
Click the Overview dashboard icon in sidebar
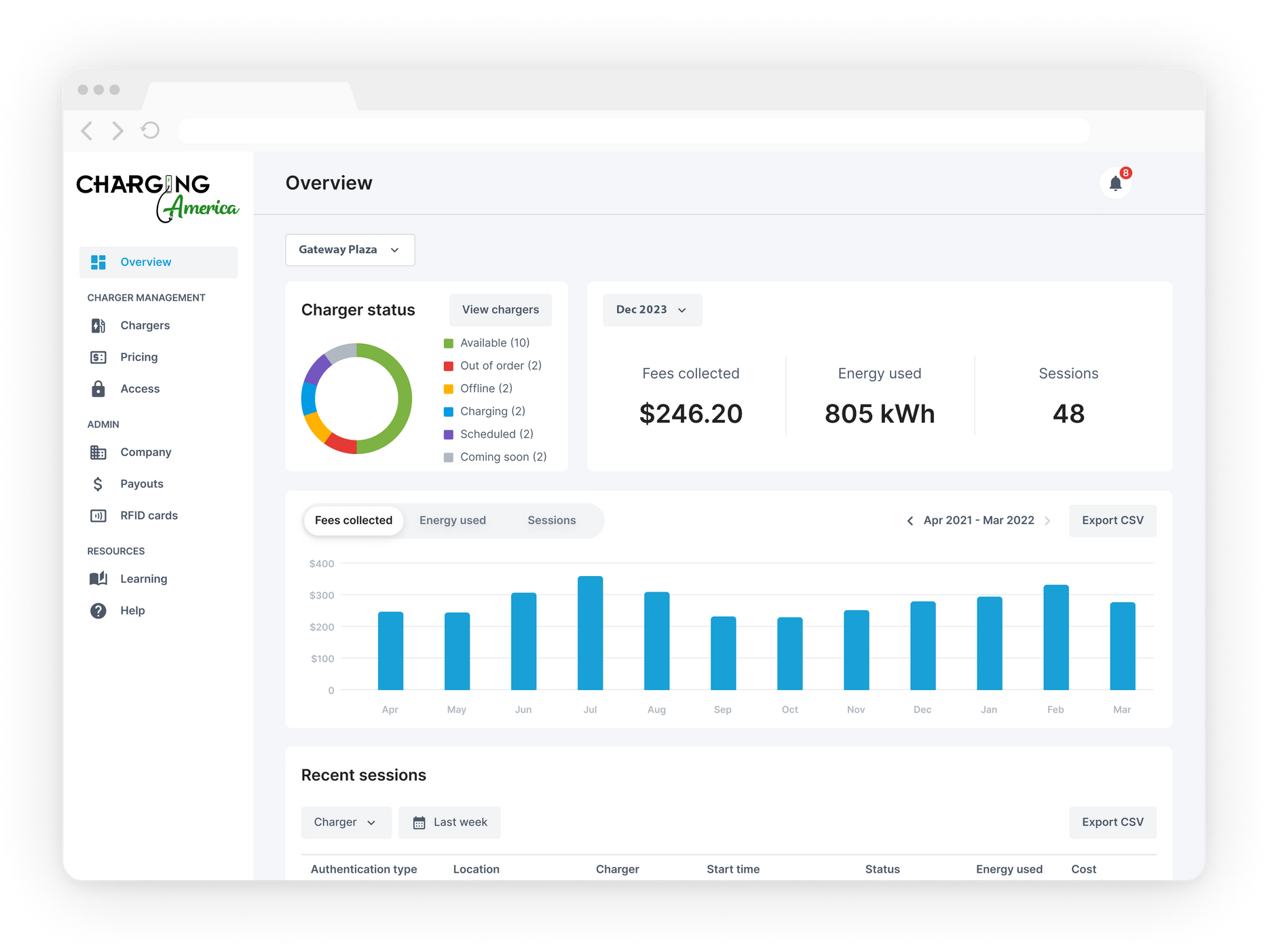click(98, 262)
